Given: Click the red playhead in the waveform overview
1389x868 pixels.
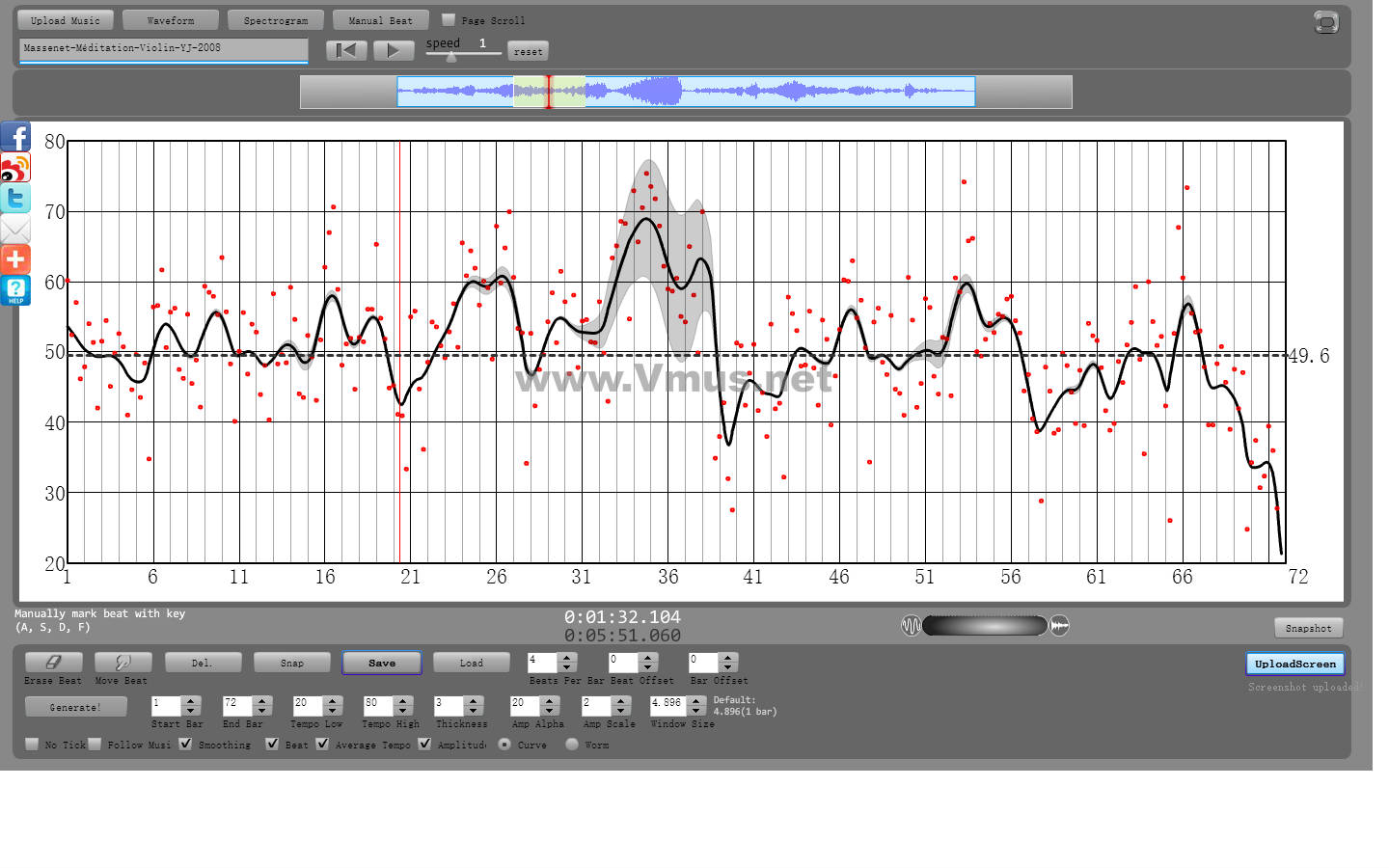Looking at the screenshot, I should 549,92.
